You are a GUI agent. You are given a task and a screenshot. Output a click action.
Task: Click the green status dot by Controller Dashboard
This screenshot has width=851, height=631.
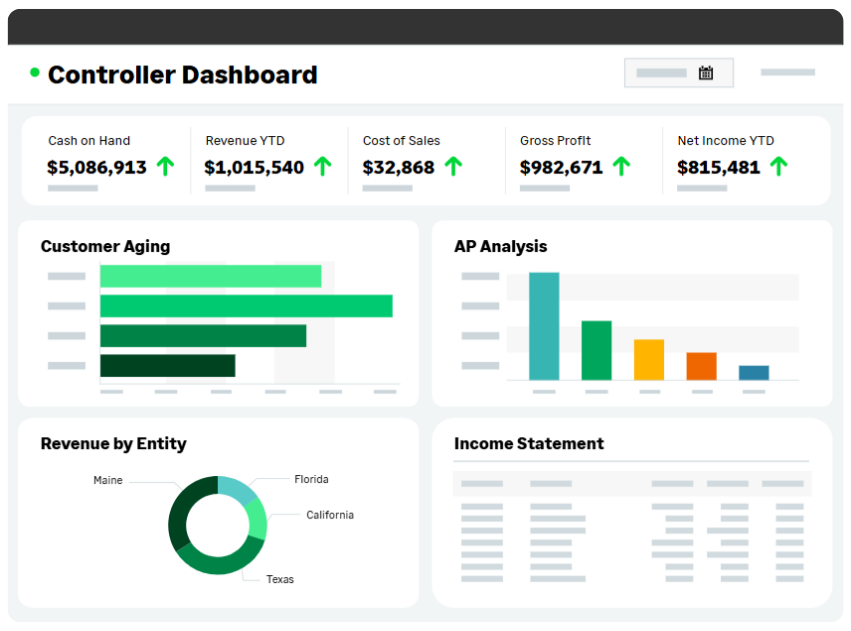pos(35,73)
